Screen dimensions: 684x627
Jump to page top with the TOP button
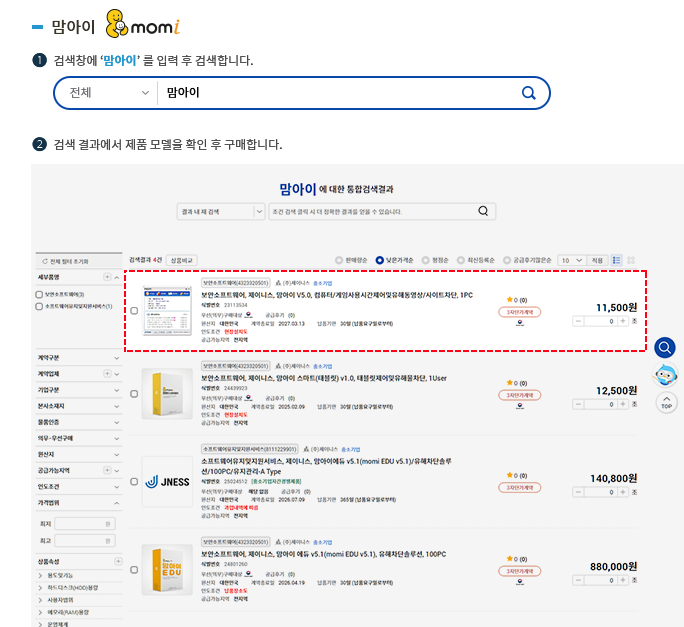tap(666, 402)
